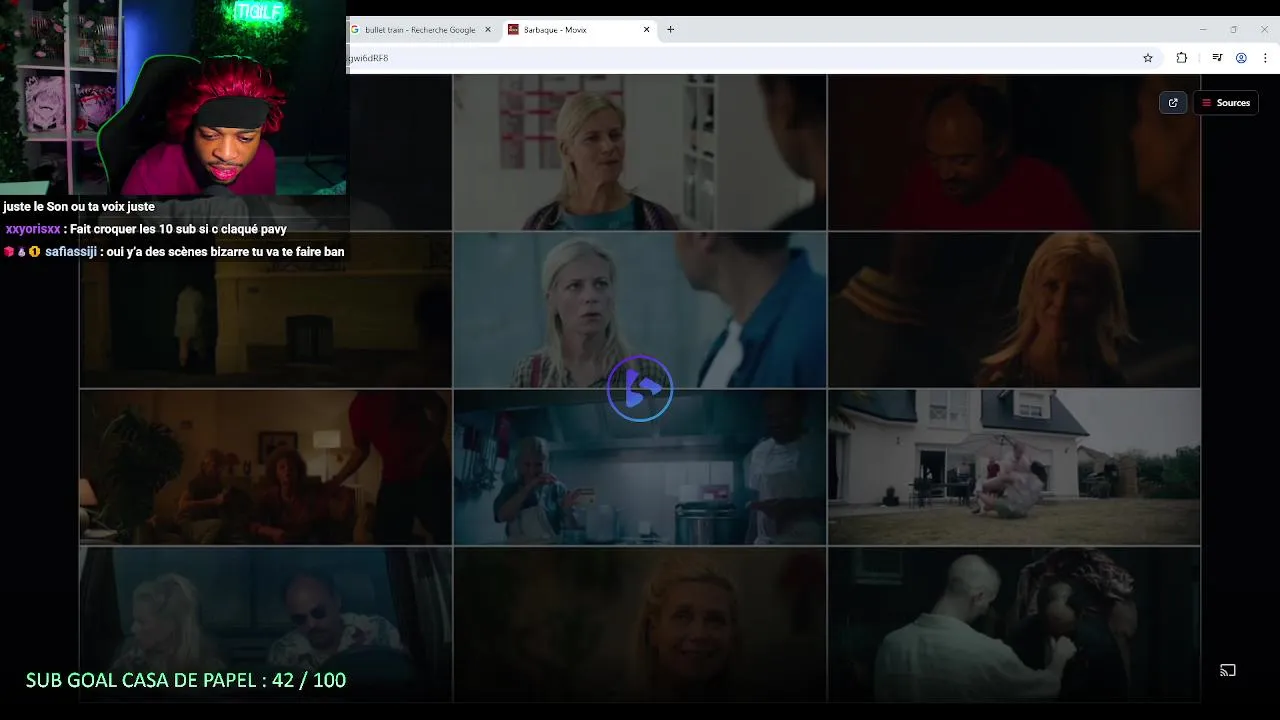Click the streamer webcam overlay
This screenshot has height=720, width=1280.
click(173, 98)
